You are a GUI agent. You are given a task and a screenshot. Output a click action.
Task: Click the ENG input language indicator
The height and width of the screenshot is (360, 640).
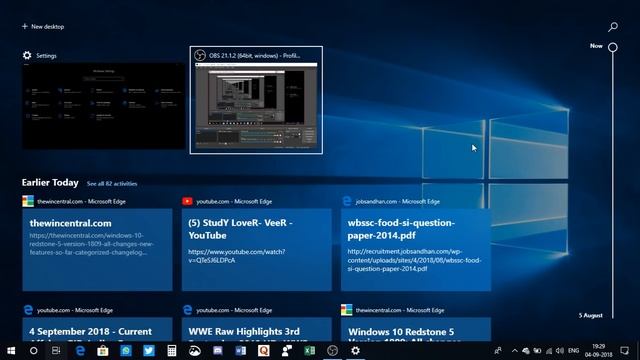pos(573,351)
